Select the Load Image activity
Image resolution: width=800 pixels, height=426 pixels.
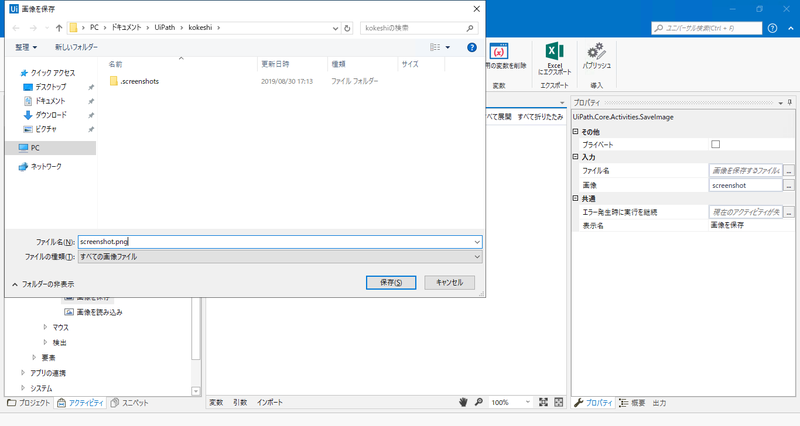(93, 312)
